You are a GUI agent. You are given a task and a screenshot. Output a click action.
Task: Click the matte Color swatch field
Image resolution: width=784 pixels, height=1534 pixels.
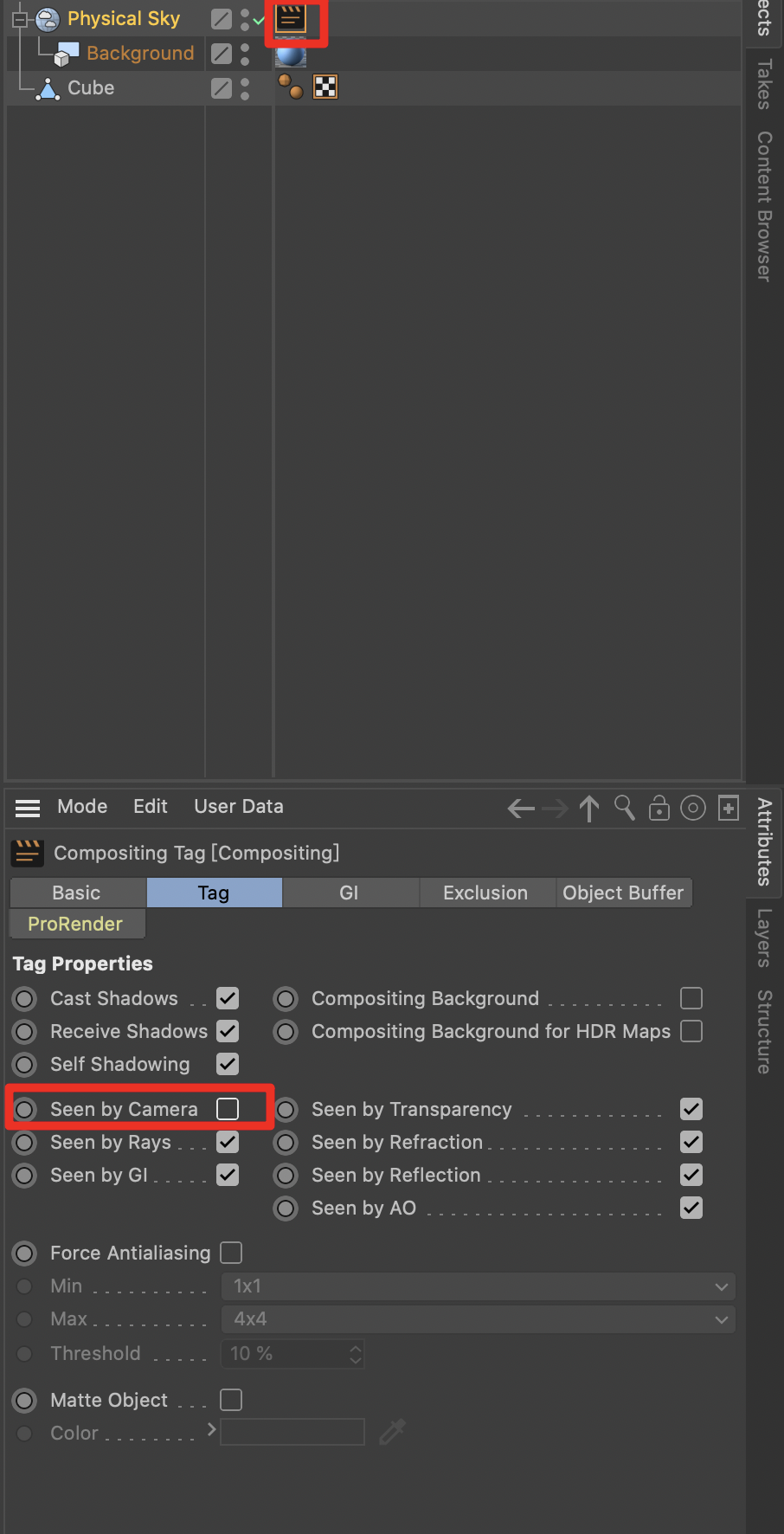click(292, 1432)
